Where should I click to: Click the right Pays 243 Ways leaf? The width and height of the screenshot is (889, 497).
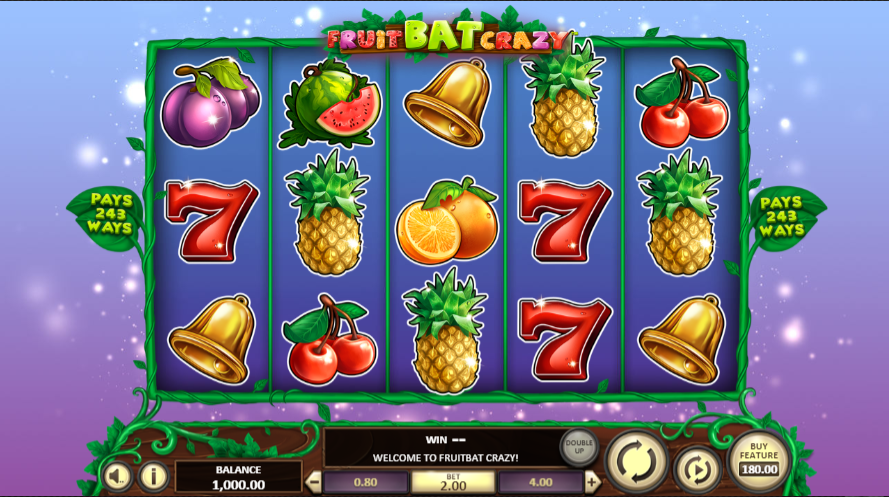coord(784,216)
